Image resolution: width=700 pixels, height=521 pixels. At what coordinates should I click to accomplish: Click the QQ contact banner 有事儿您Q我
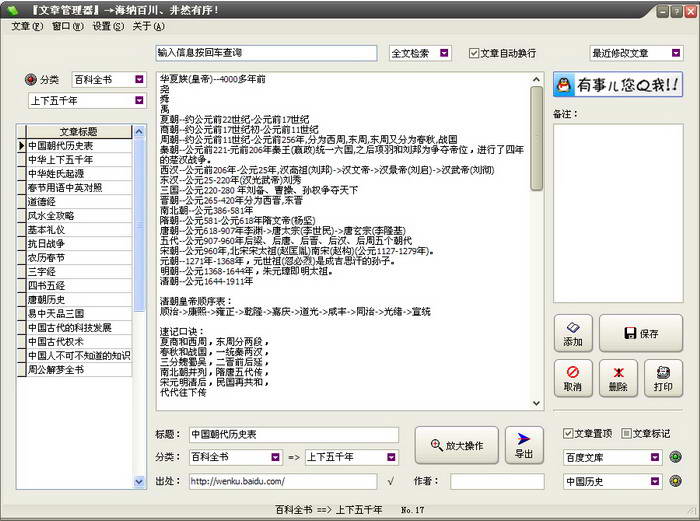(x=618, y=86)
